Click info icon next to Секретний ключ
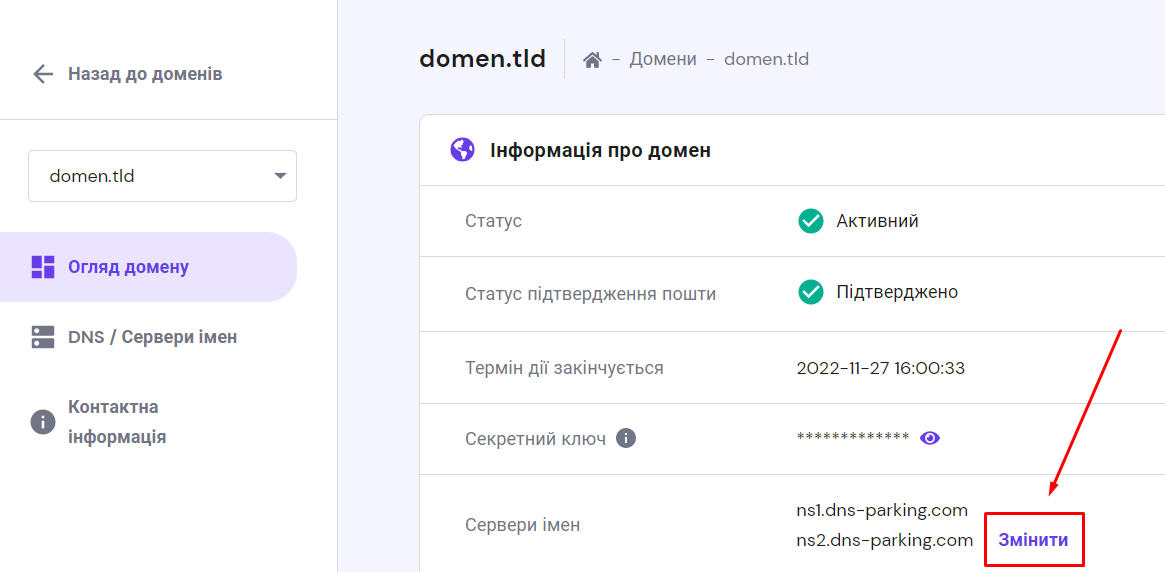1165x572 pixels. coord(626,438)
